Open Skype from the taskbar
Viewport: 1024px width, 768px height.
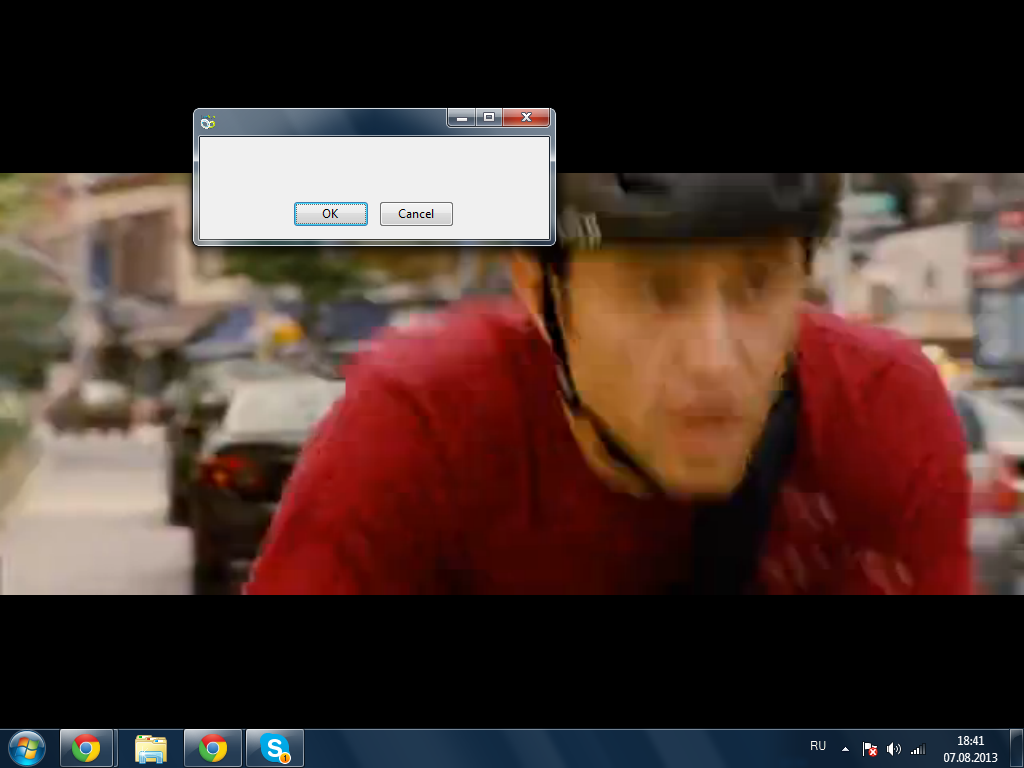(x=275, y=748)
